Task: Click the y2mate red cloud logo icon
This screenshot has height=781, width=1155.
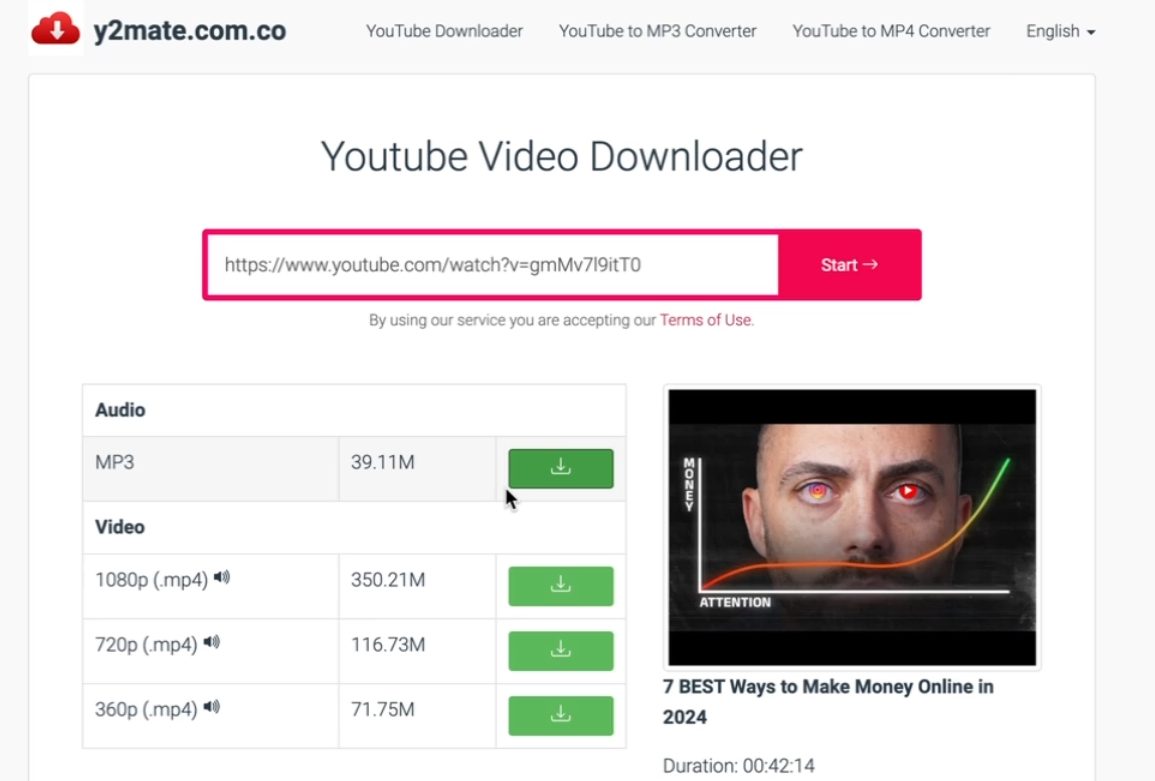Action: click(x=55, y=30)
